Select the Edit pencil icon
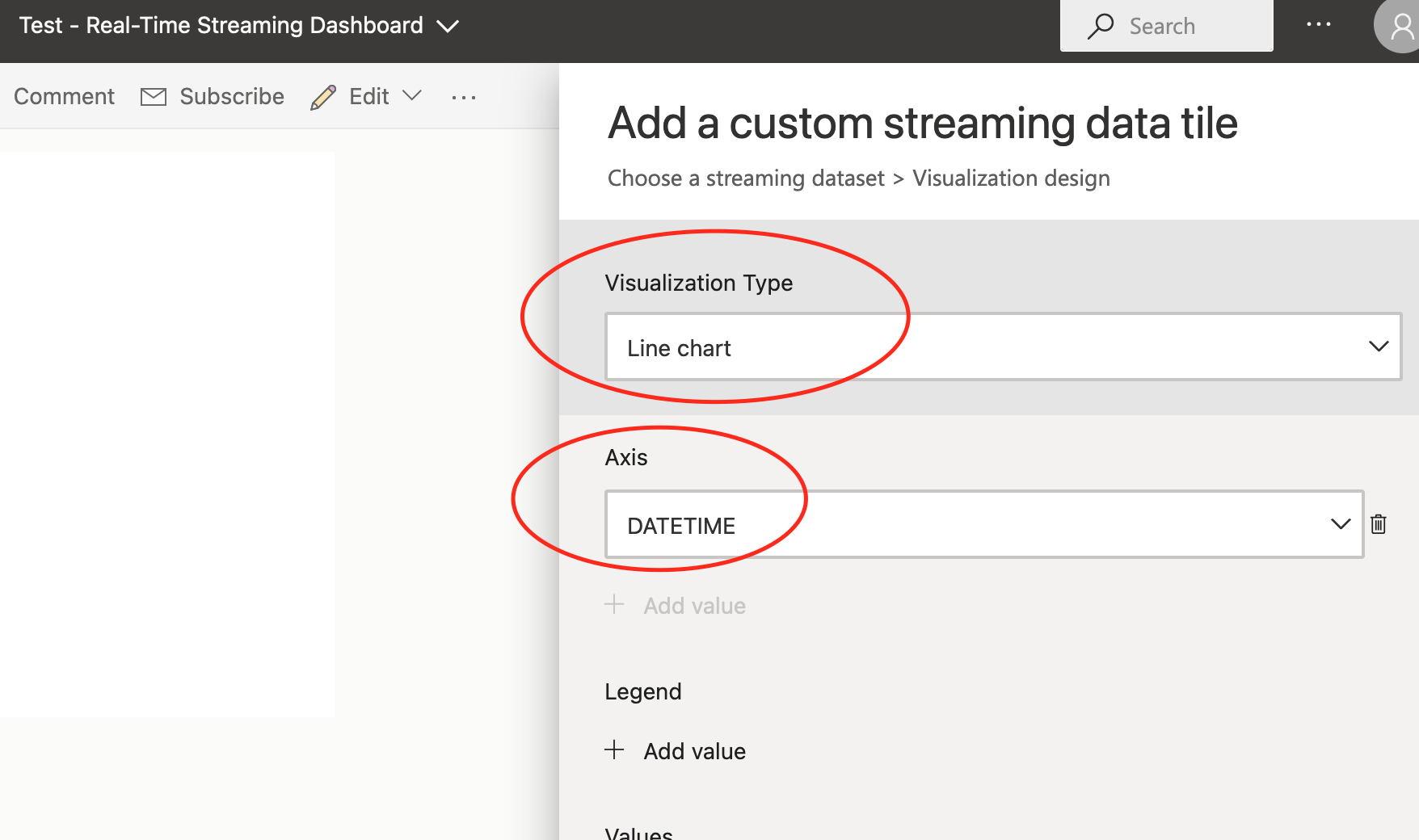Viewport: 1419px width, 840px height. point(323,96)
